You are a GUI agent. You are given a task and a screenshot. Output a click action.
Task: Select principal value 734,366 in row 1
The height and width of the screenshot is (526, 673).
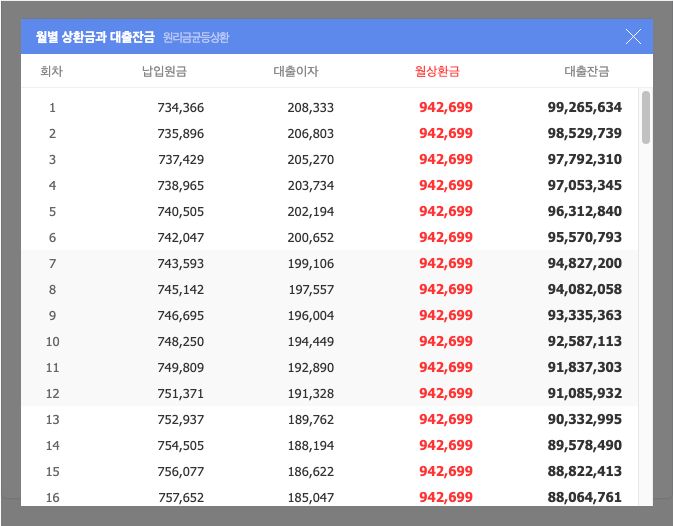(x=181, y=107)
